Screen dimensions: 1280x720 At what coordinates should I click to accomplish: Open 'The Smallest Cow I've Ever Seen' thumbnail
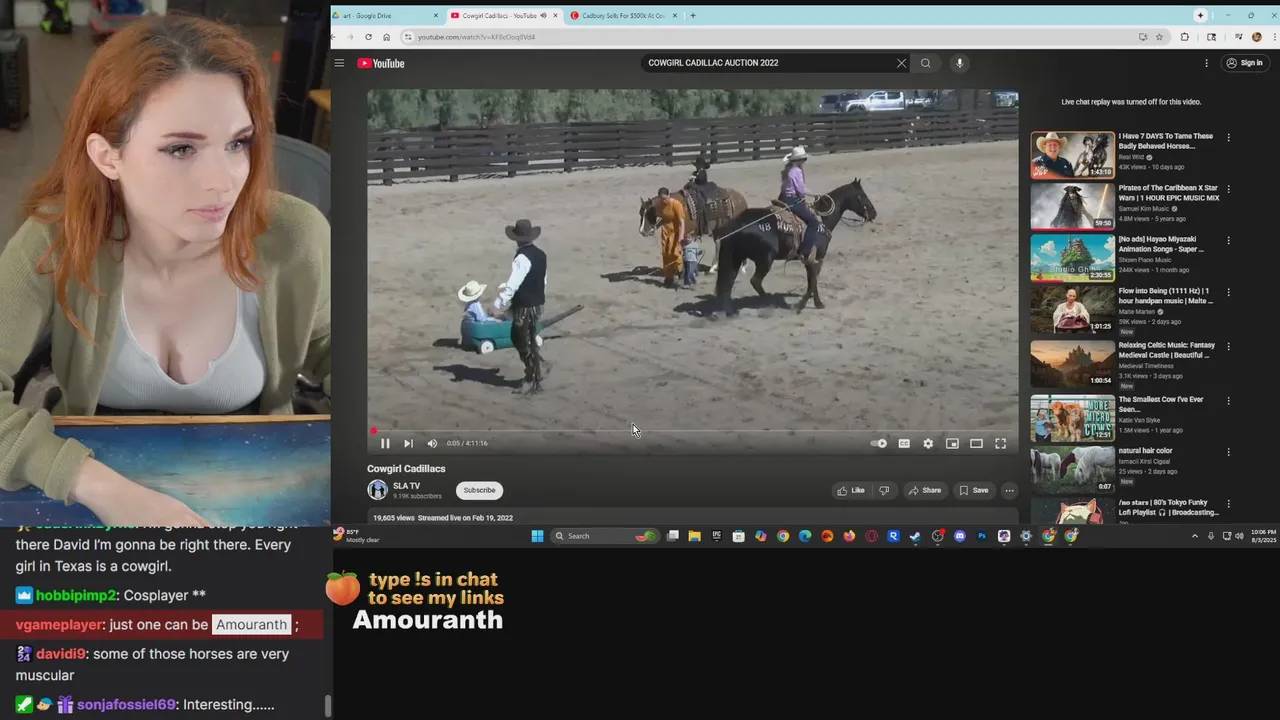click(1072, 418)
